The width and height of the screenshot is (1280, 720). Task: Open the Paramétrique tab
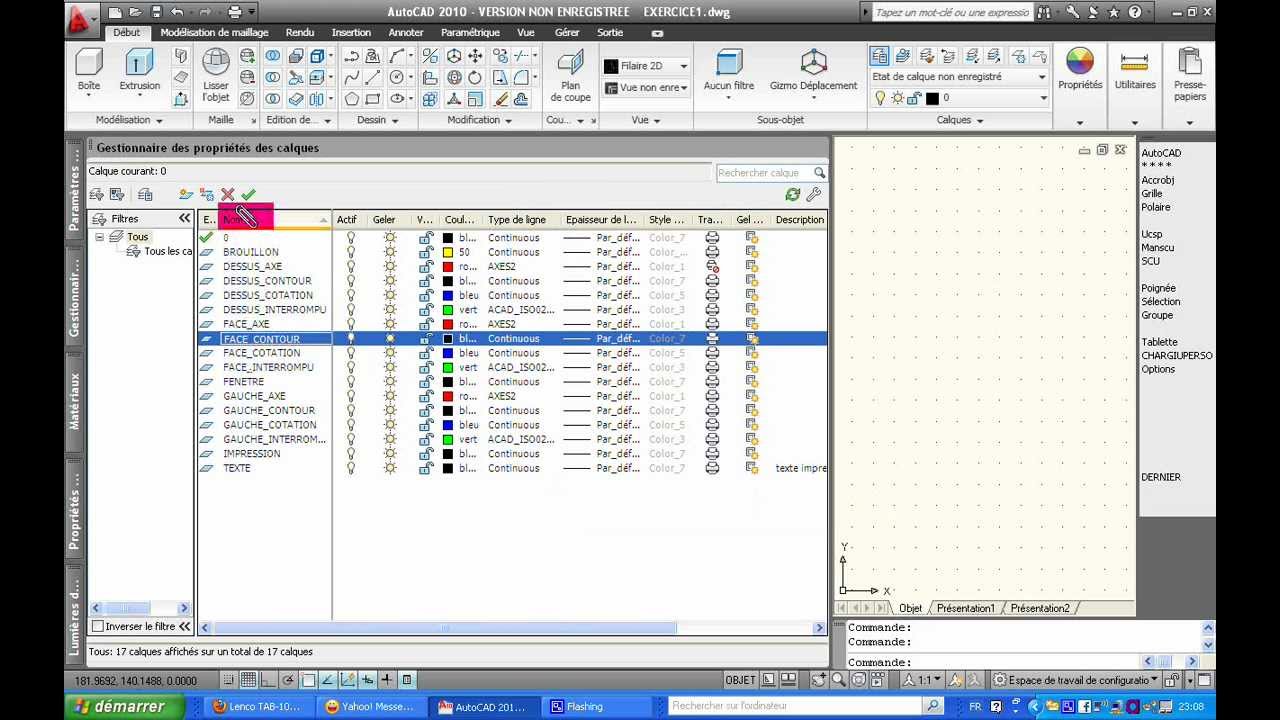(471, 33)
